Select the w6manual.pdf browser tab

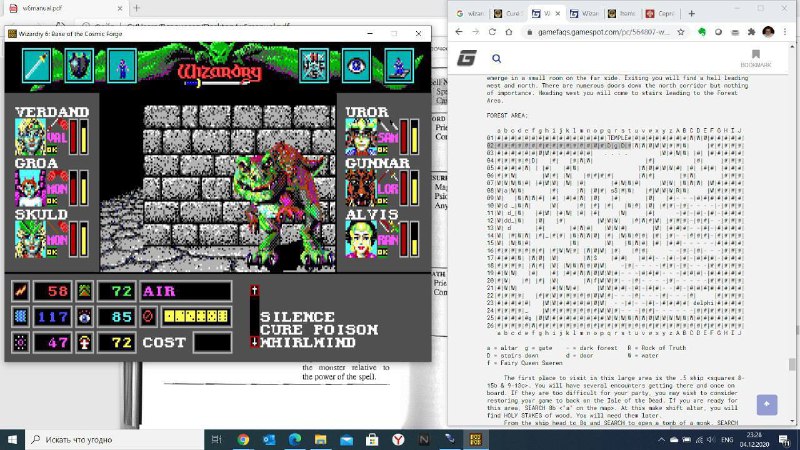pos(65,8)
